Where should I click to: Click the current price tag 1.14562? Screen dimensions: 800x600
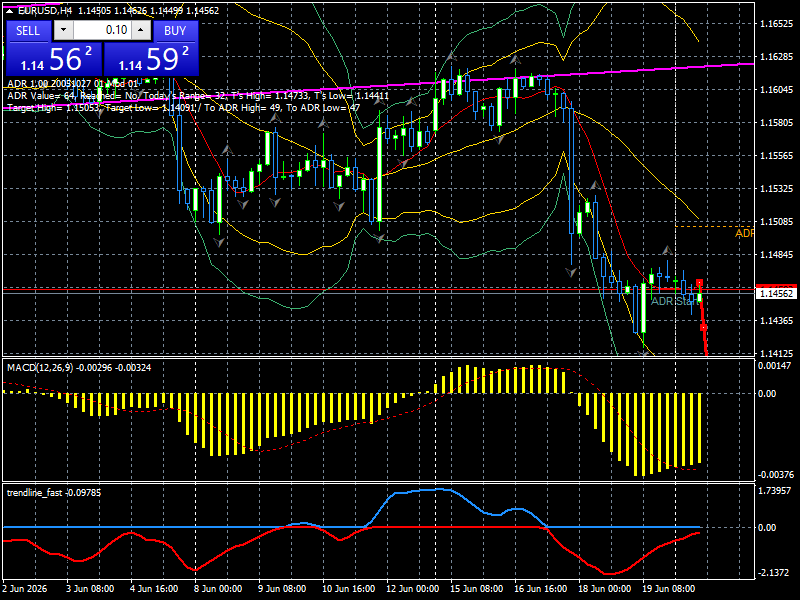point(777,293)
